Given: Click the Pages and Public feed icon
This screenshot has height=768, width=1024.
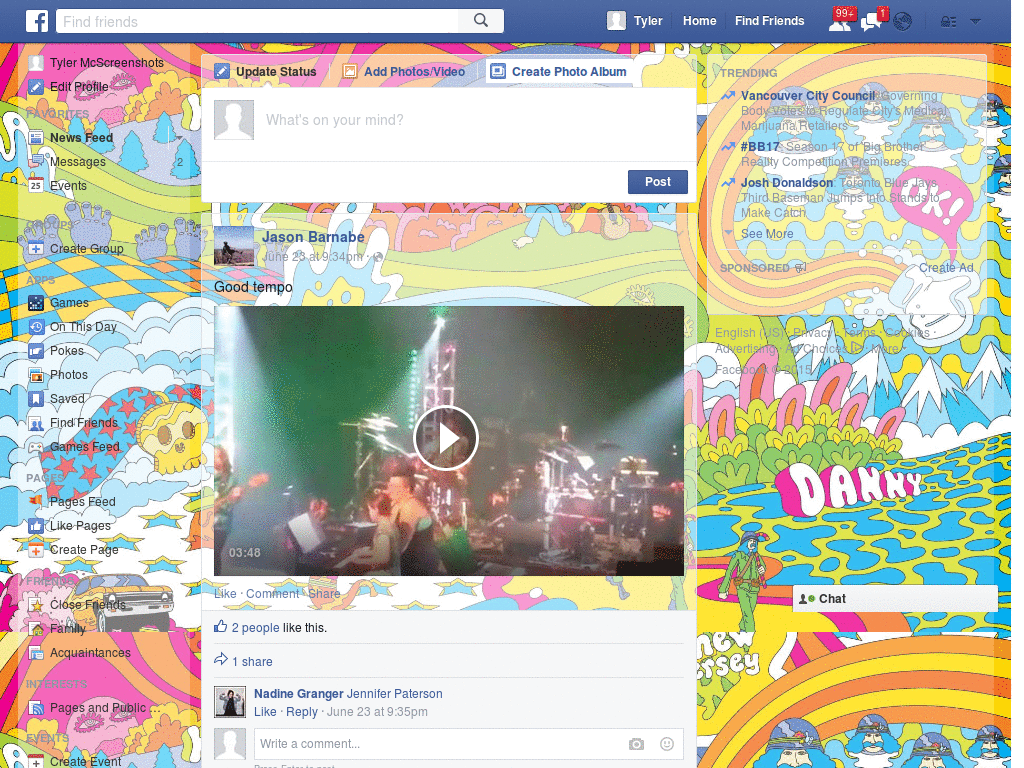Looking at the screenshot, I should (x=36, y=708).
